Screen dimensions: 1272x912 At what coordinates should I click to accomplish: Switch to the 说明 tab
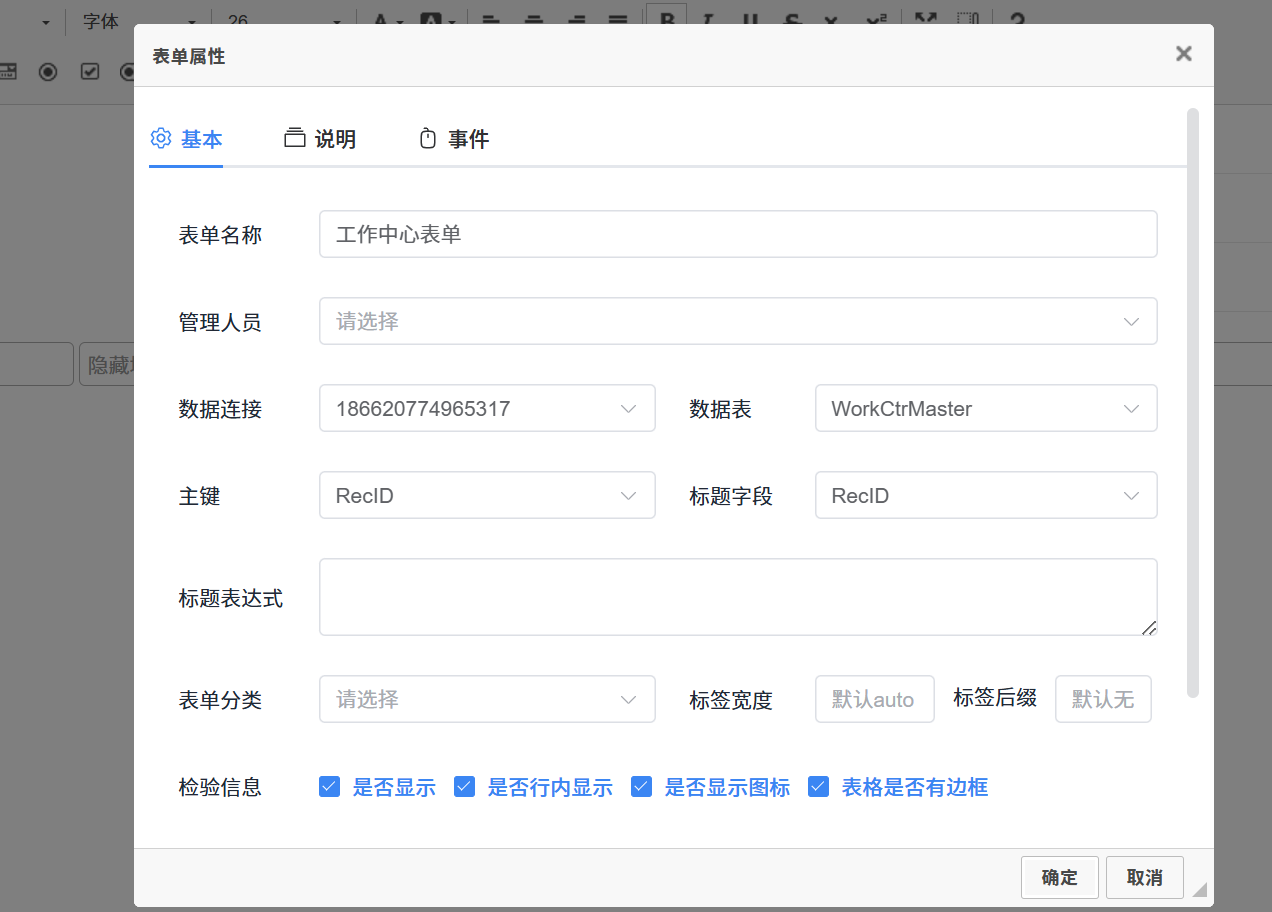coord(321,139)
